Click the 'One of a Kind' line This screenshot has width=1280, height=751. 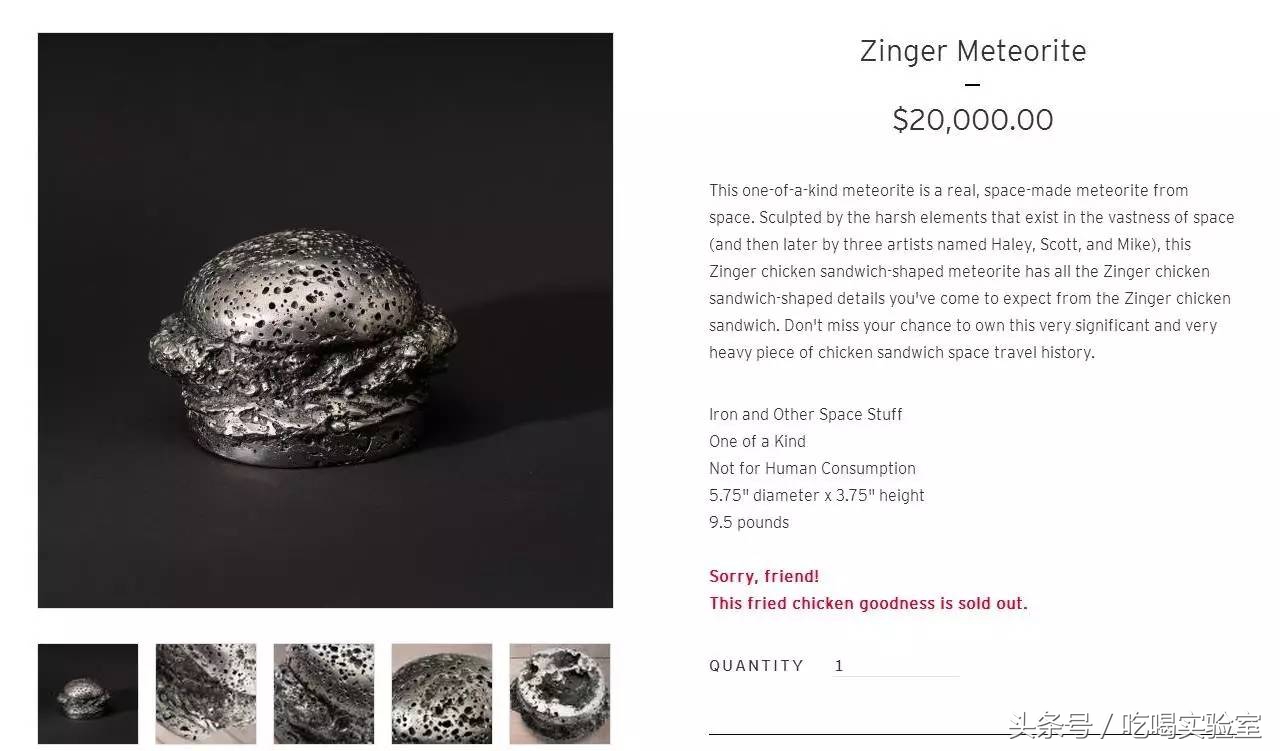(x=757, y=441)
